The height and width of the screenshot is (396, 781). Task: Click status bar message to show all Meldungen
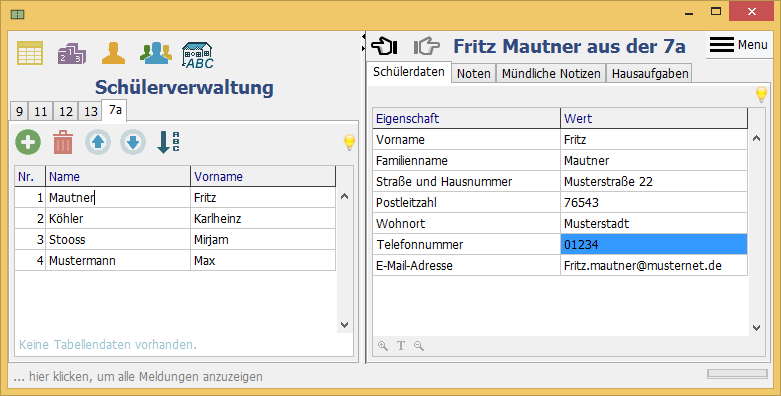138,377
